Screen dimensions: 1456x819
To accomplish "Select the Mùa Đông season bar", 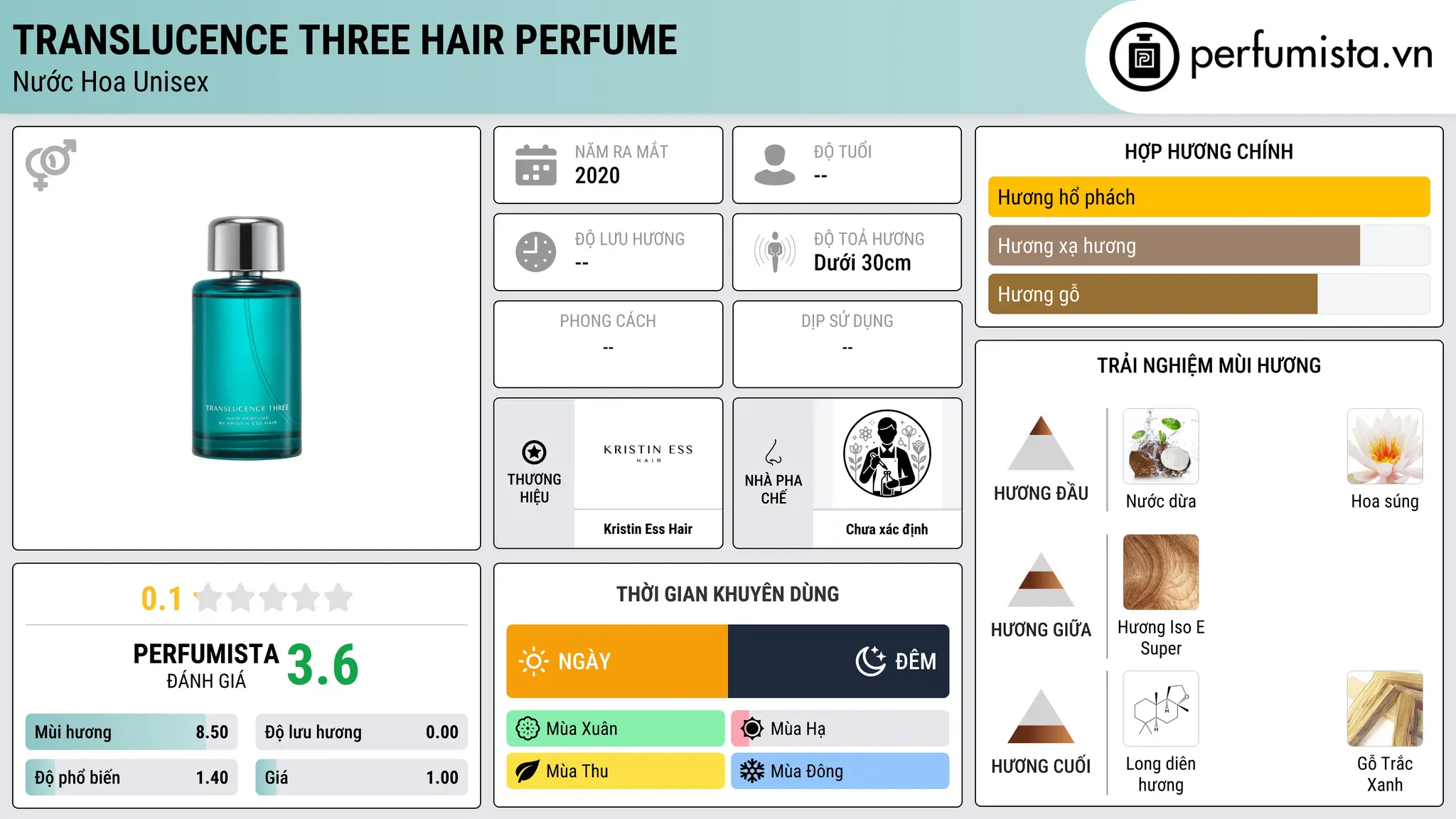I will coord(840,771).
